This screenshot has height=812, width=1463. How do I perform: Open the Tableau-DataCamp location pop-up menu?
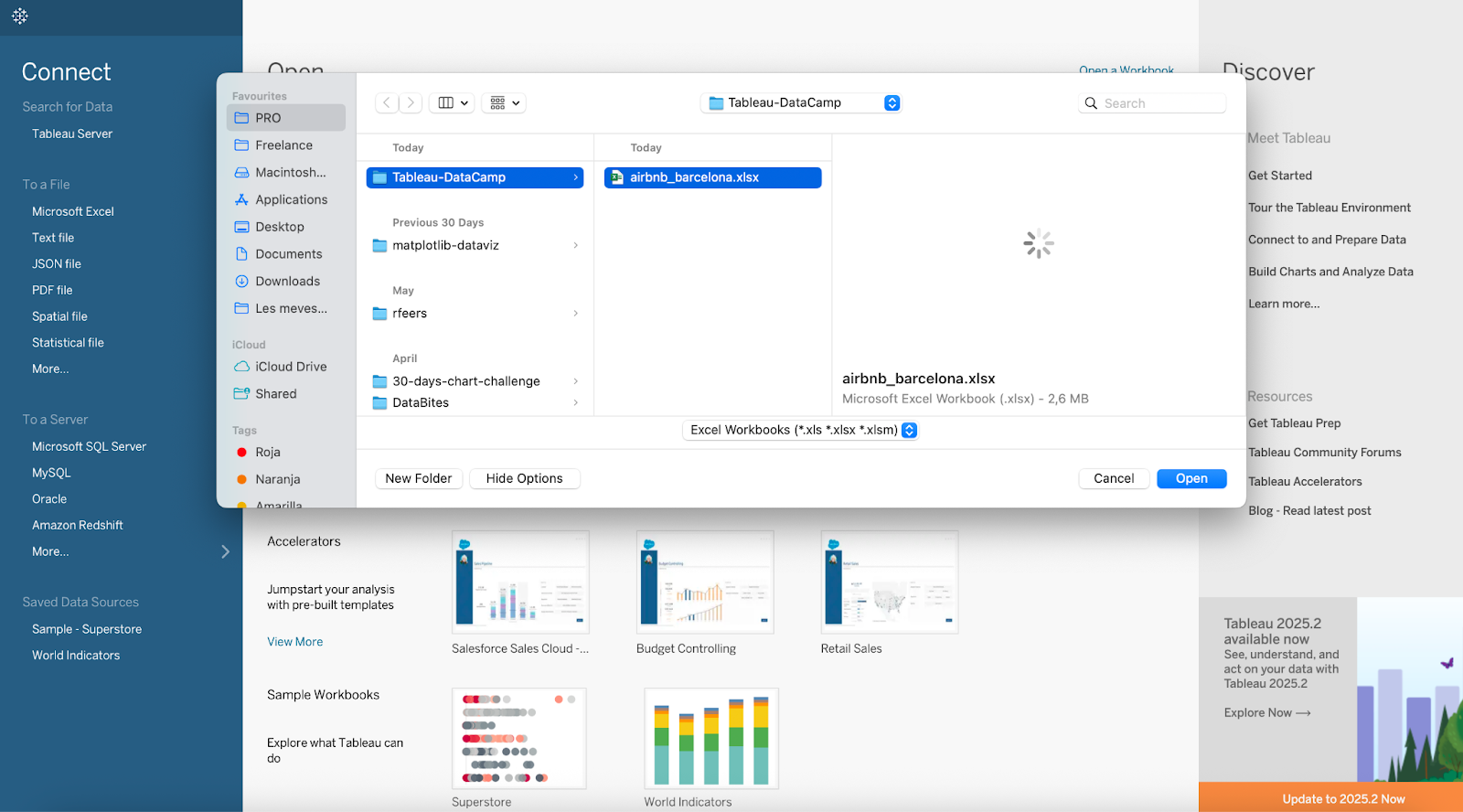tap(801, 103)
